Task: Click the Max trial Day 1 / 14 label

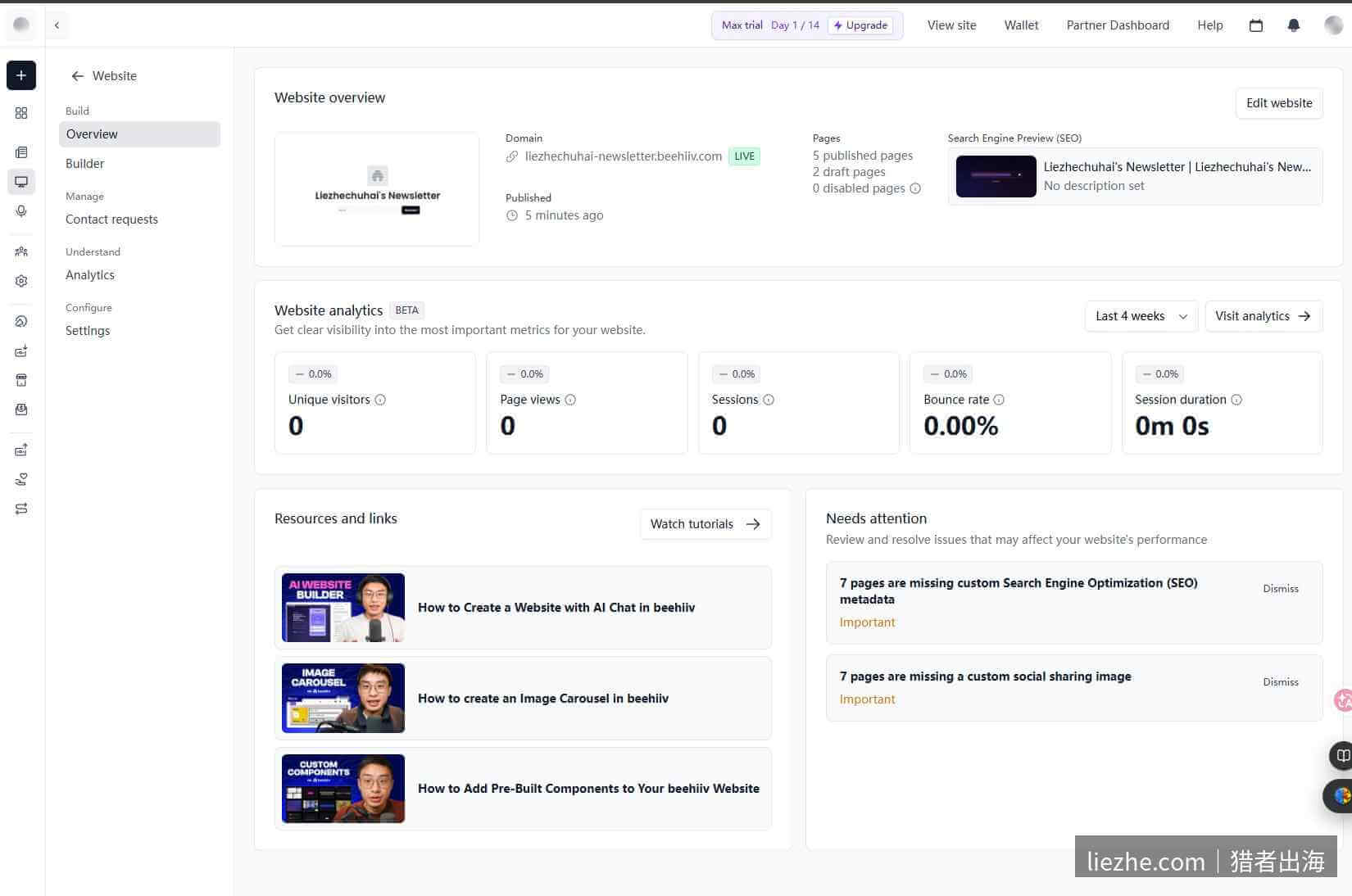Action: click(770, 25)
